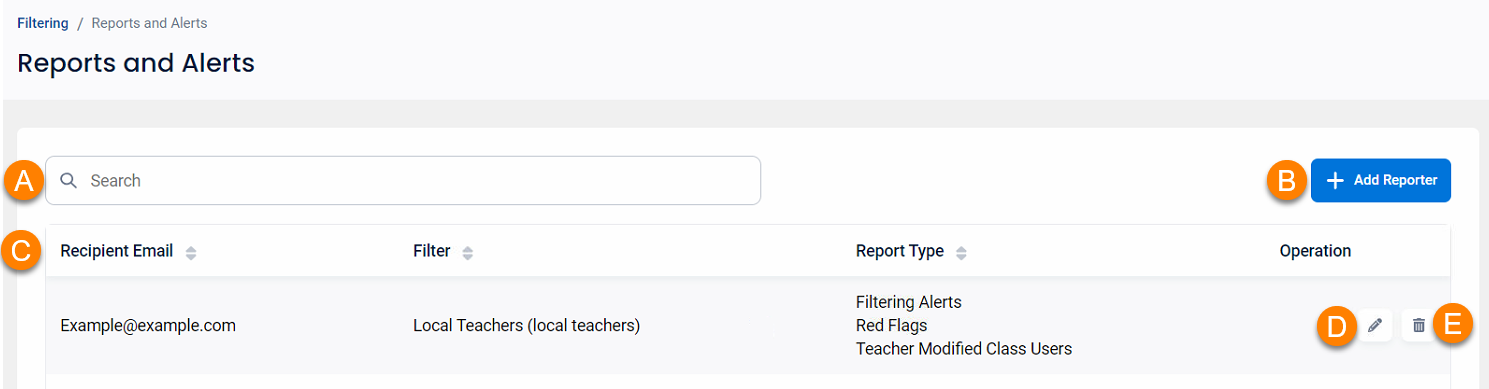This screenshot has width=1489, height=389.
Task: Toggle sort arrows beside Report Type
Action: pos(961,253)
